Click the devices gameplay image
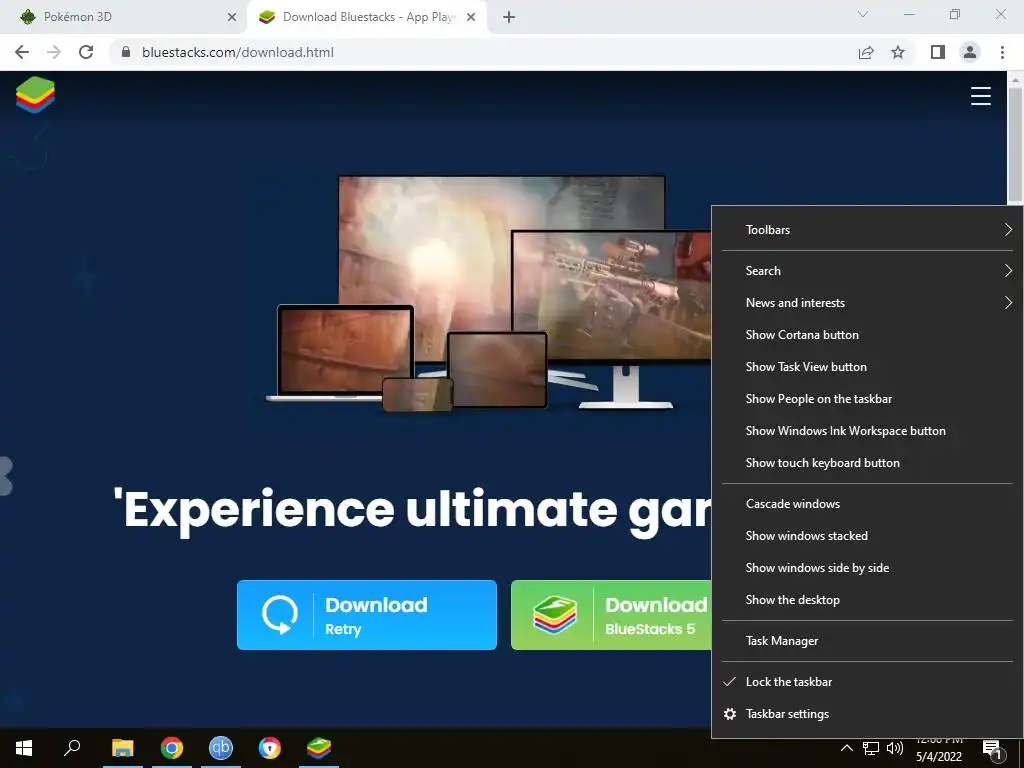Screen dimensions: 1024x768 click(489, 293)
